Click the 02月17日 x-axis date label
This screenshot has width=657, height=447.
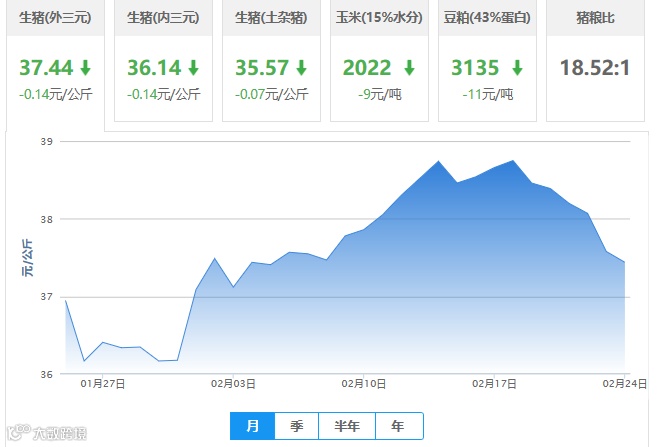(x=494, y=384)
